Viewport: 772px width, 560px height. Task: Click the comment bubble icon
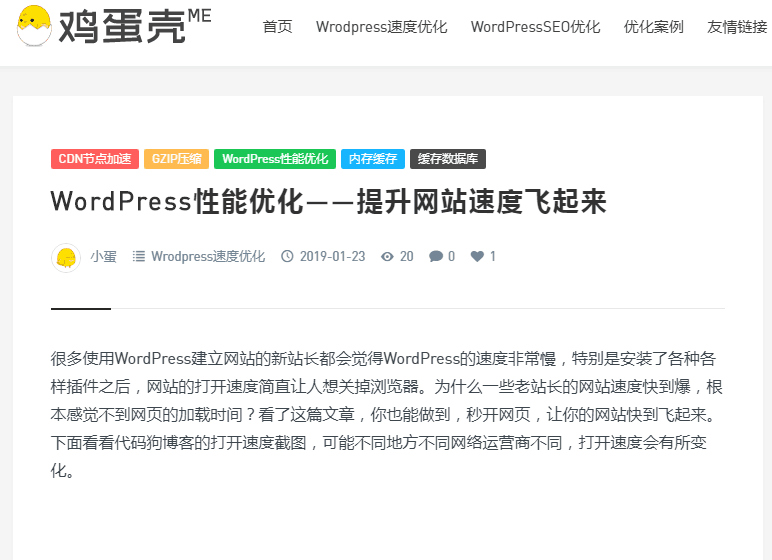tap(436, 256)
